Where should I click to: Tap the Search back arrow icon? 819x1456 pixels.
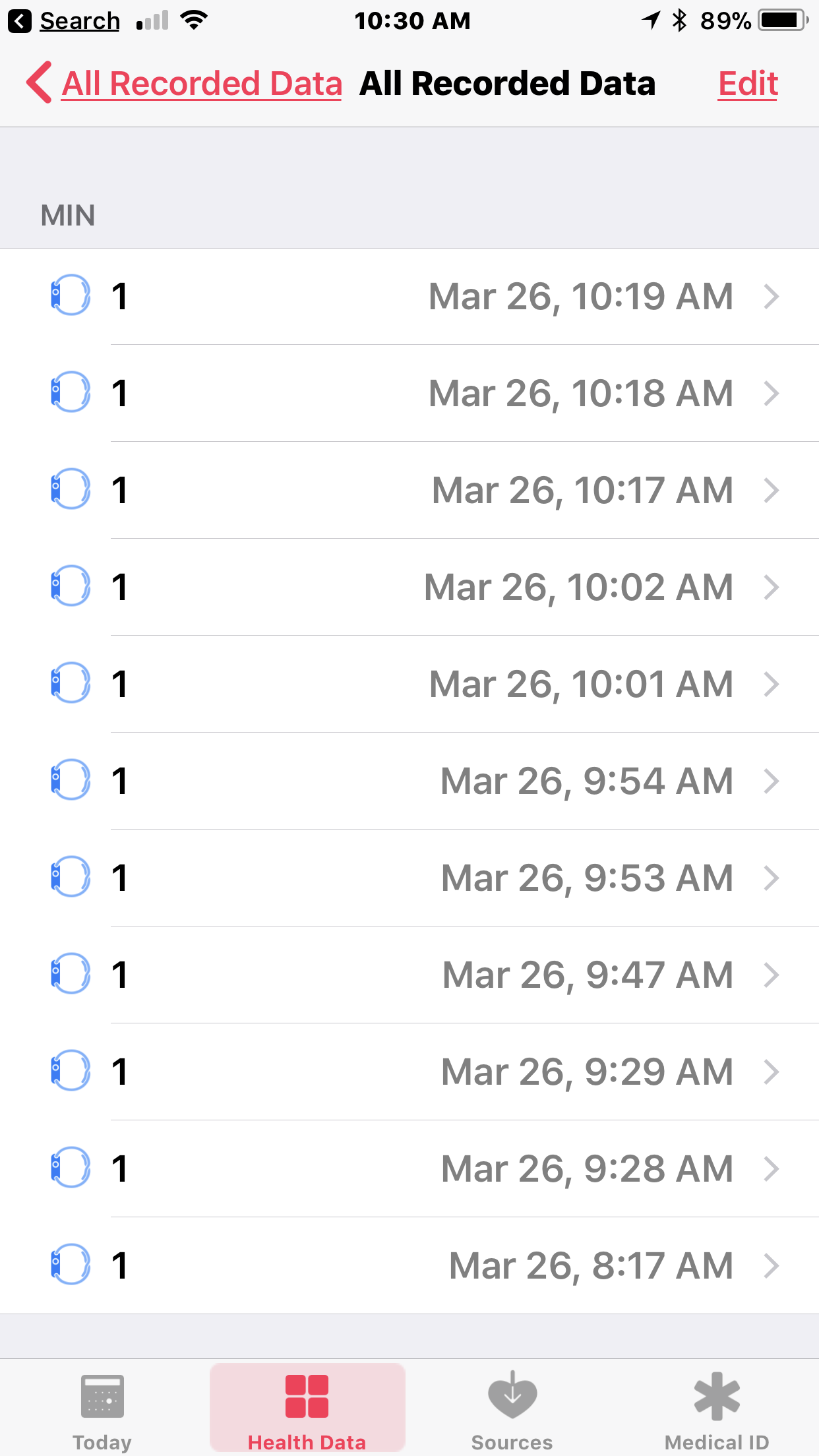20,21
